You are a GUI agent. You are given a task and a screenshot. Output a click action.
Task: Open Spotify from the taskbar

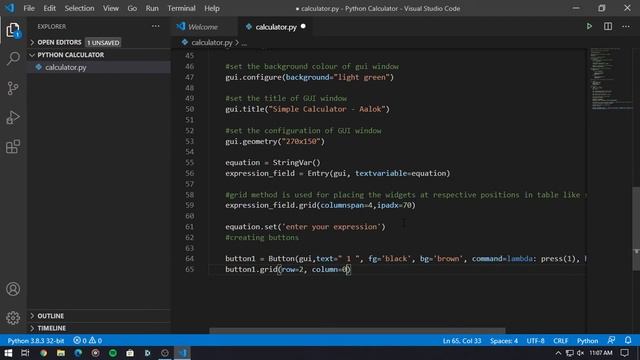113,353
